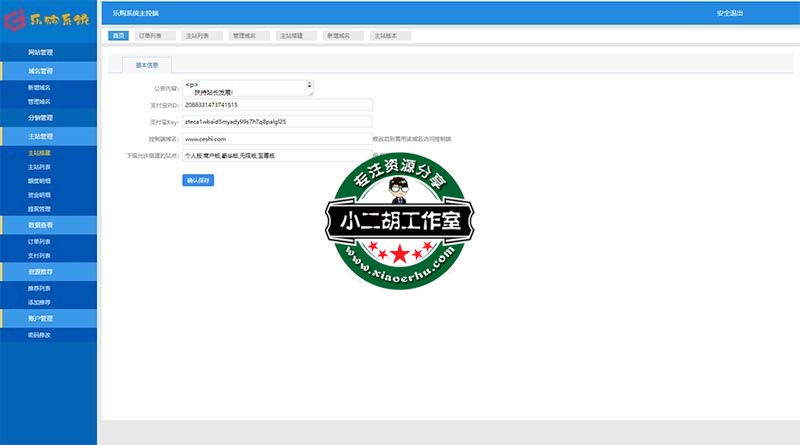Screen dimensions: 800x445
Task: Open 支付列表 in the sidebar
Action: 40,255
